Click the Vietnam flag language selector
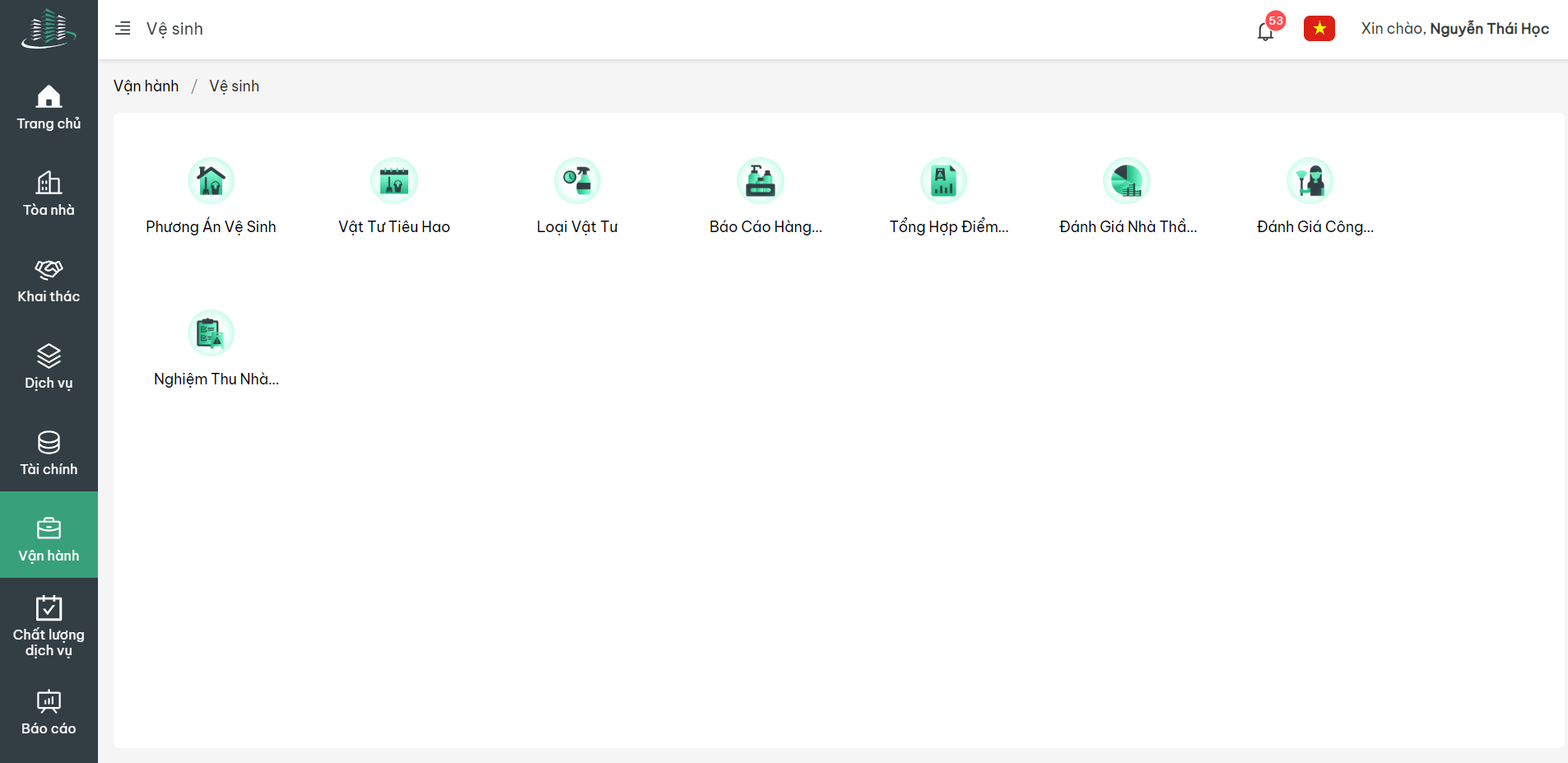Viewport: 1568px width, 763px height. (1319, 29)
